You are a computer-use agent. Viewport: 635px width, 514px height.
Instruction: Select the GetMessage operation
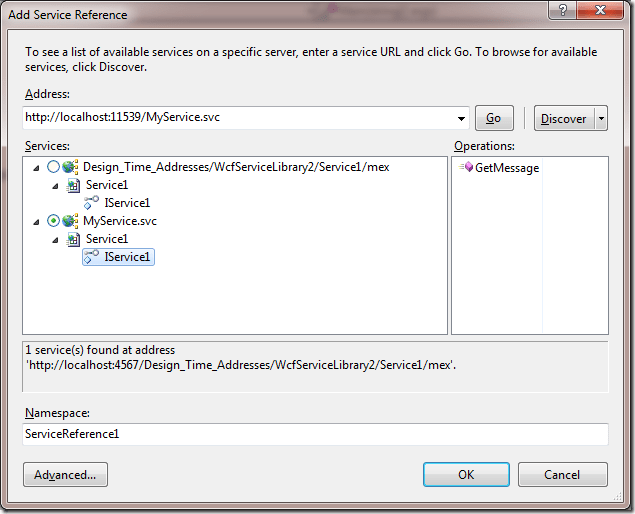tap(506, 167)
